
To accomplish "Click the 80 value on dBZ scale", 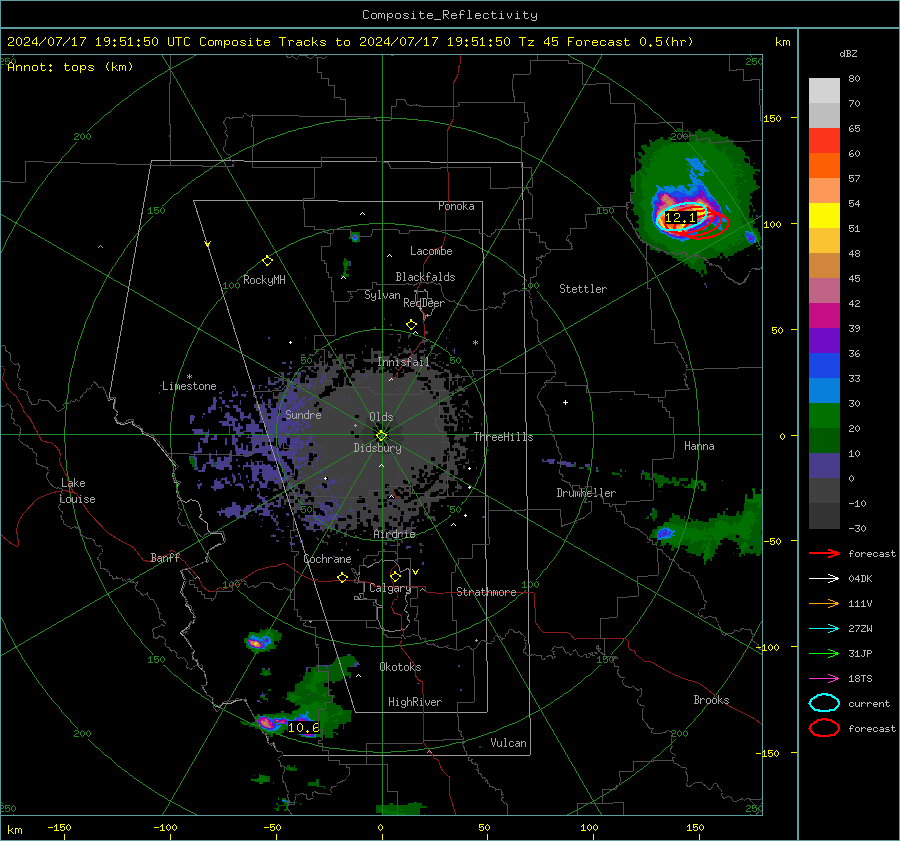I will click(854, 79).
